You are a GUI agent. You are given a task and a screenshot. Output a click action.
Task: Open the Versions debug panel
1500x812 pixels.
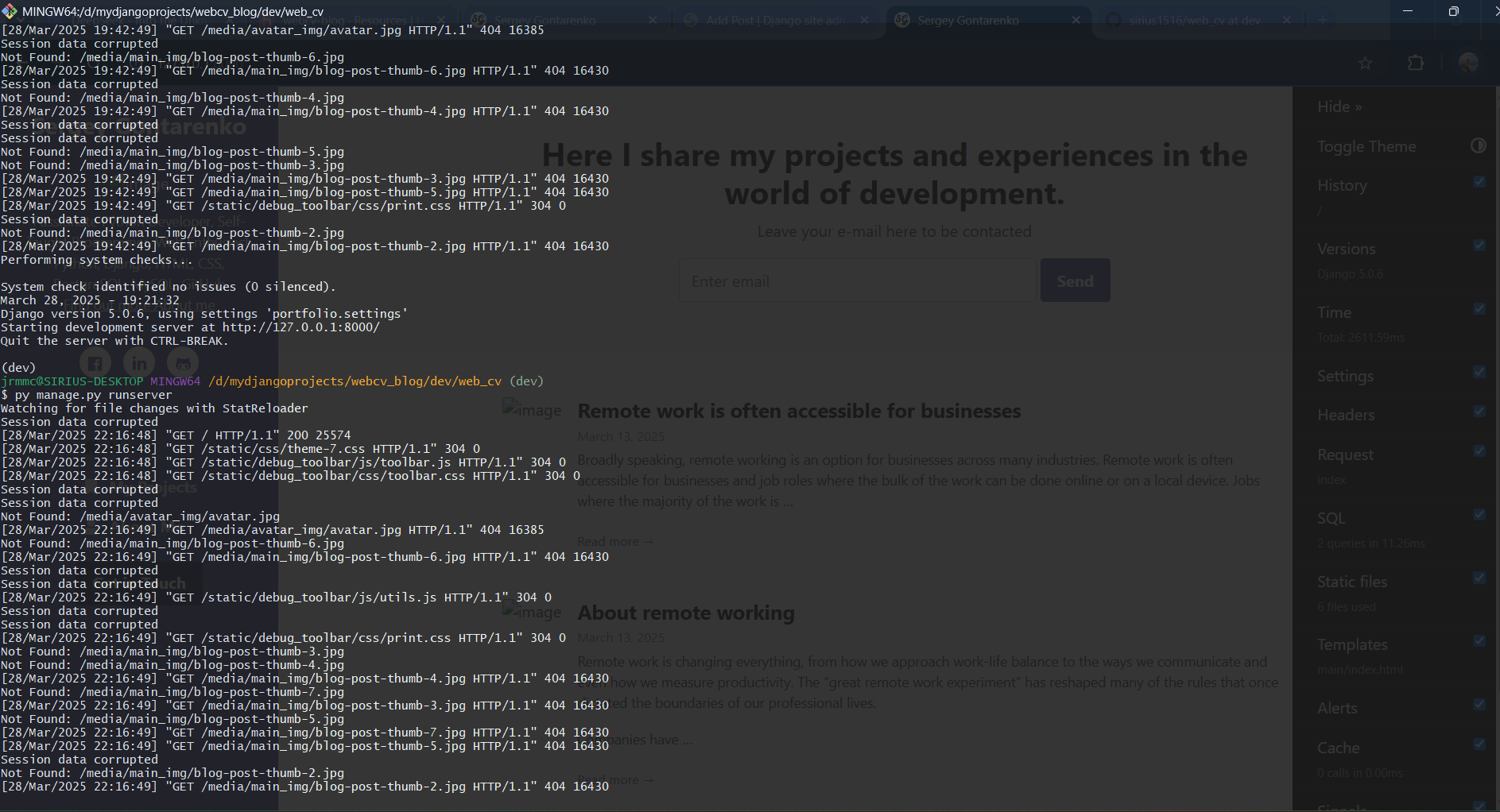coord(1346,249)
